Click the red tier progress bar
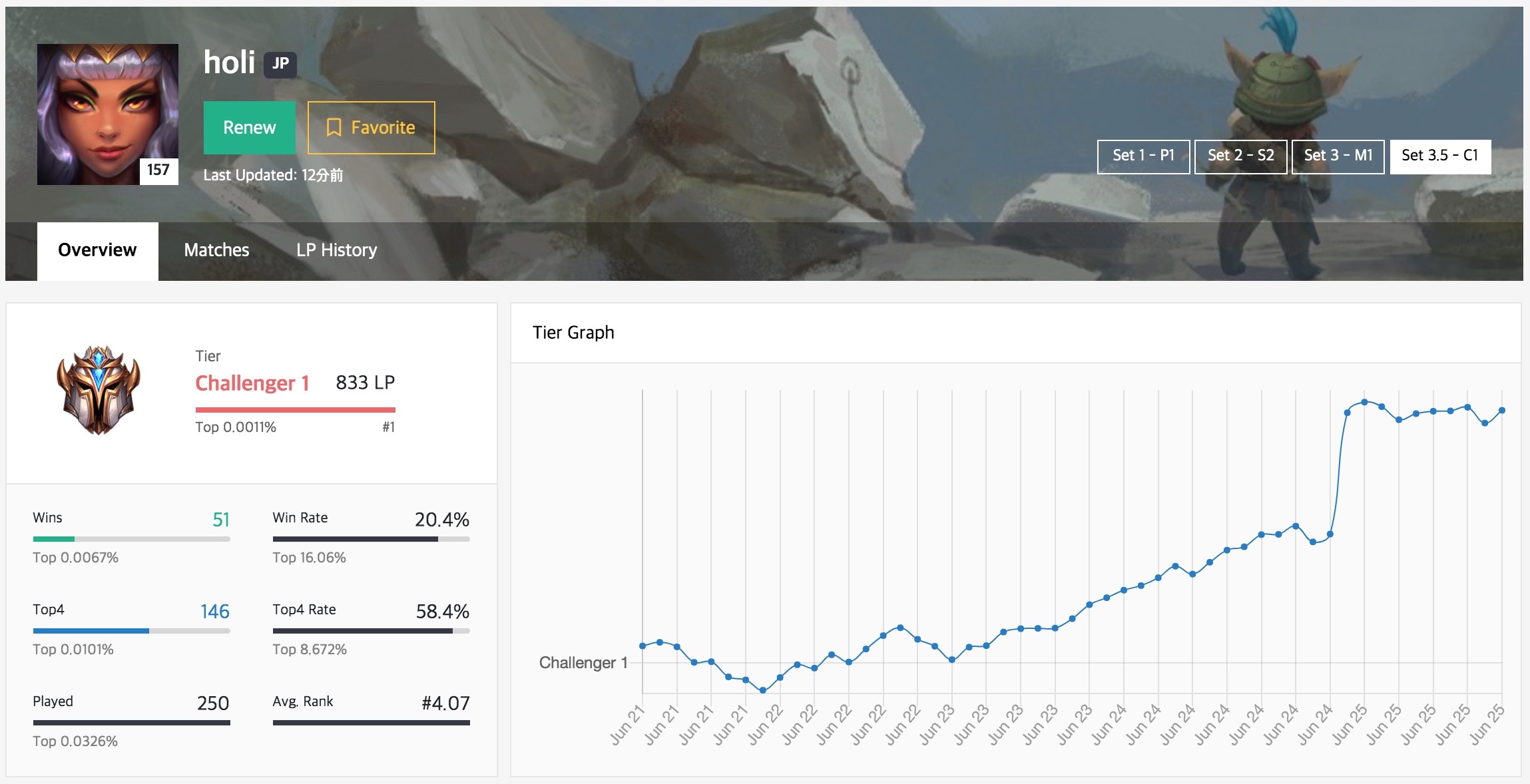Screen dimensions: 1530x784 tap(295, 410)
